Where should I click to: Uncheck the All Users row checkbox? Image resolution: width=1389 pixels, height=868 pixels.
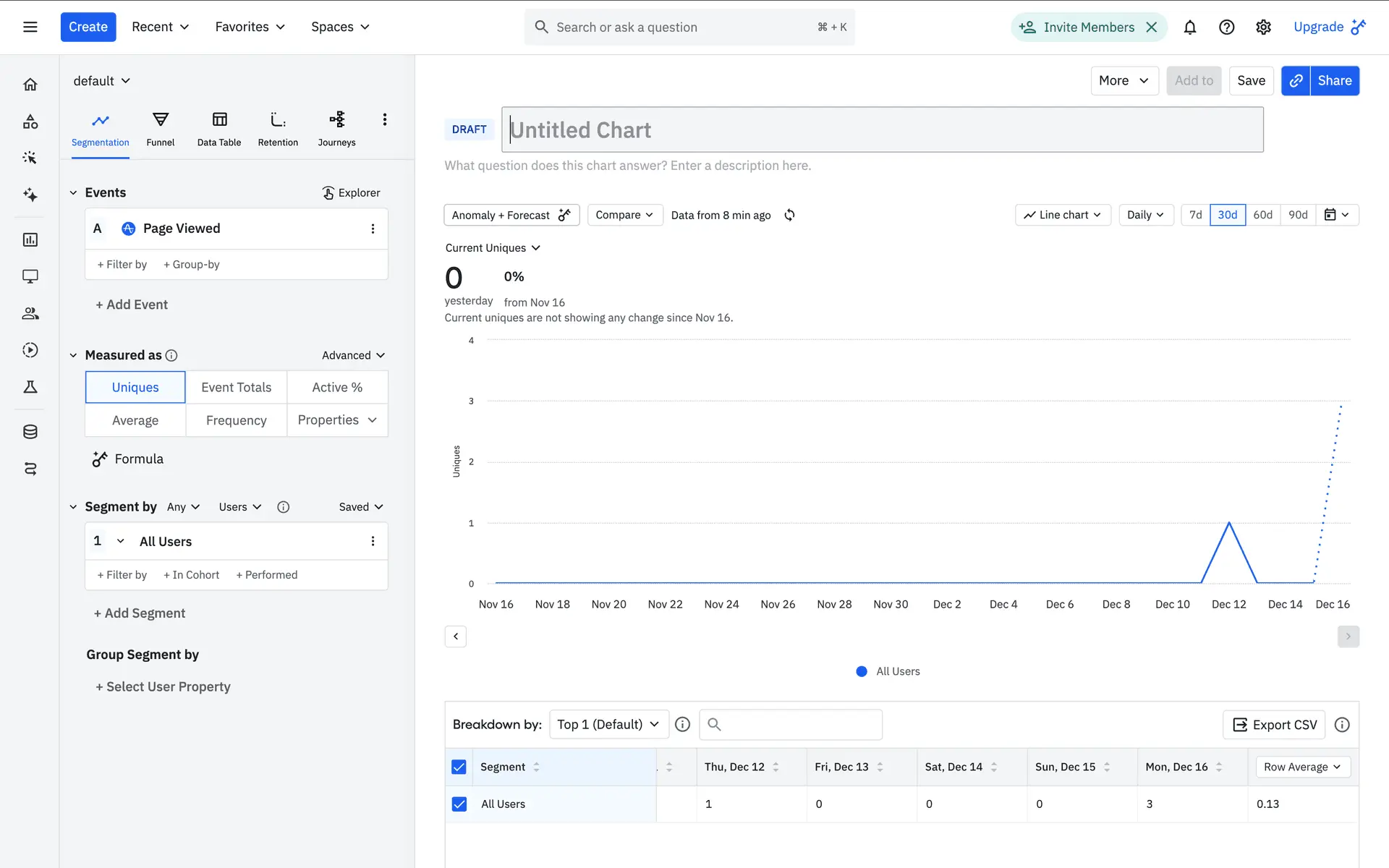[459, 804]
